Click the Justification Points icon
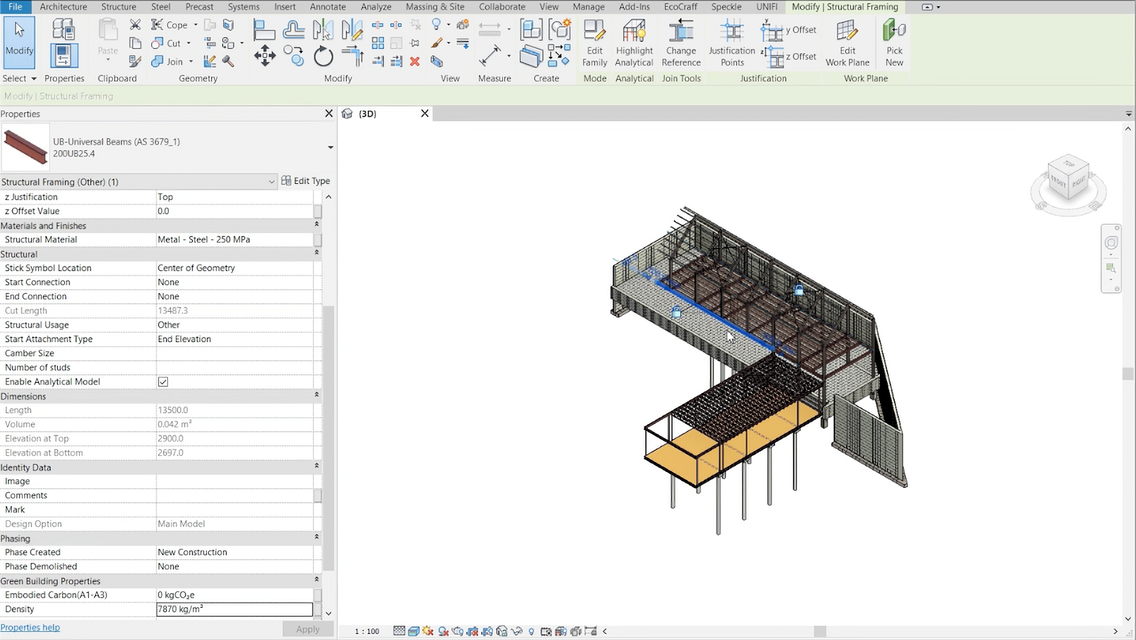Image resolution: width=1136 pixels, height=640 pixels. (732, 43)
